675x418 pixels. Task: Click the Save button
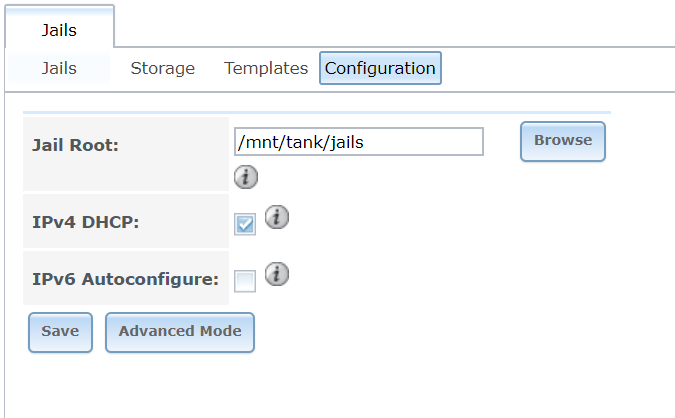[60, 332]
